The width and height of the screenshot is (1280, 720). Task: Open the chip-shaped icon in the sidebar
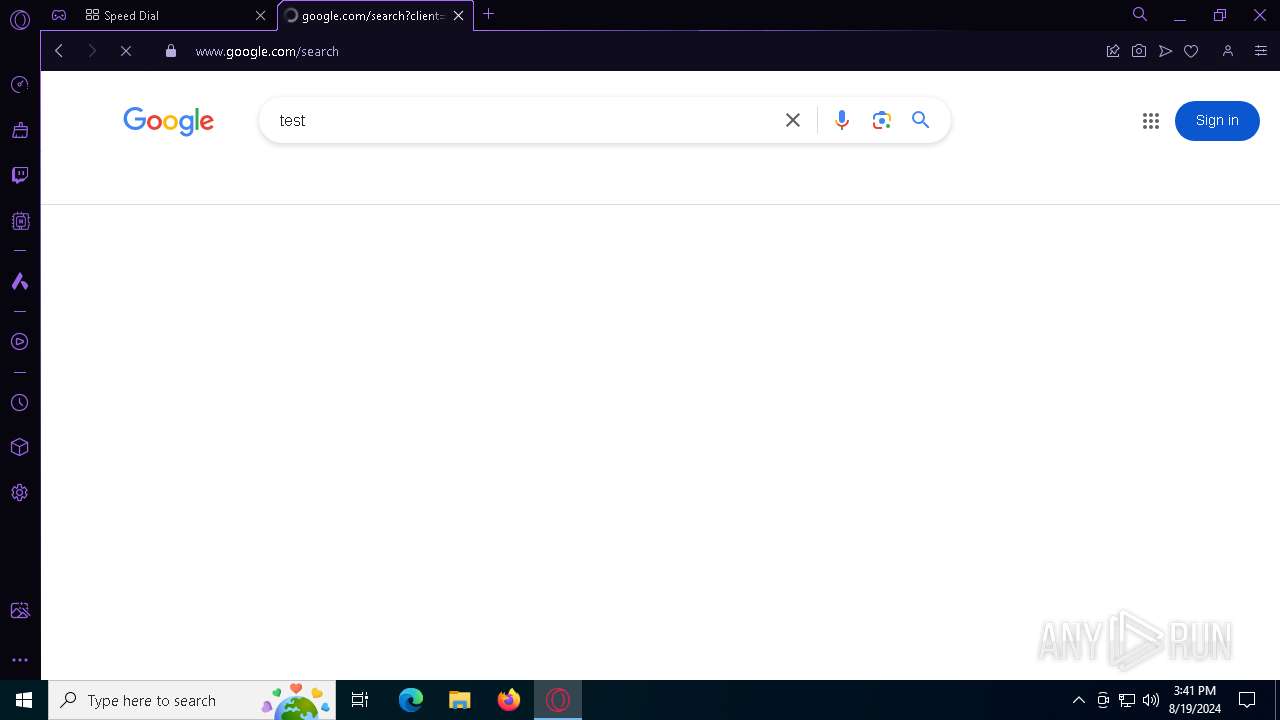point(20,221)
